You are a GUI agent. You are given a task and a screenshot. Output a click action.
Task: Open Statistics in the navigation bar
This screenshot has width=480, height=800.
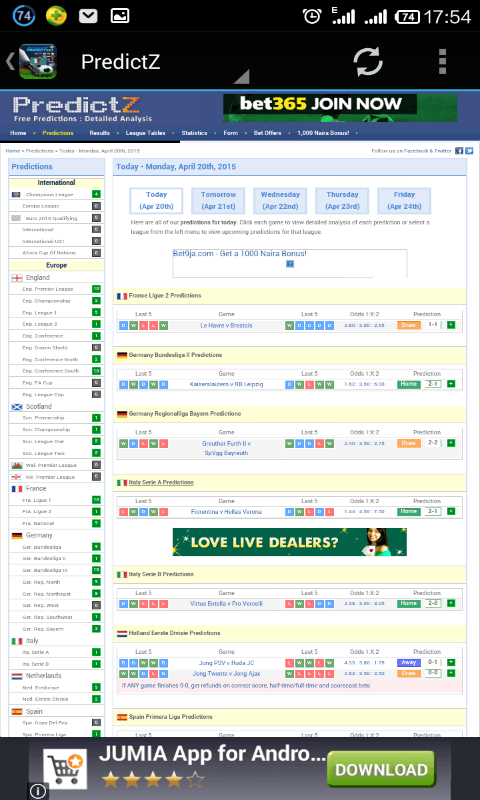click(x=194, y=133)
